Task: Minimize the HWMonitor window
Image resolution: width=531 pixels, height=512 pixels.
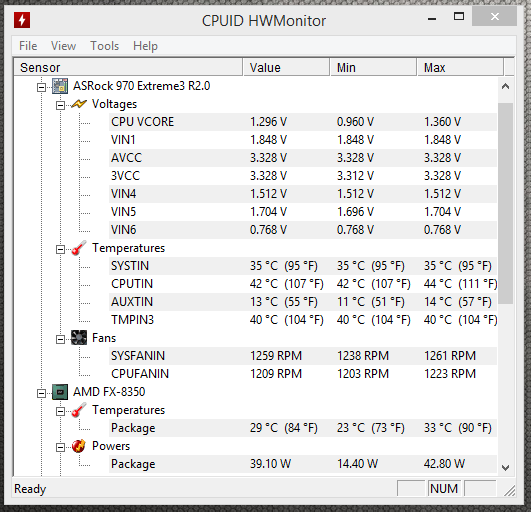Action: [x=432, y=19]
